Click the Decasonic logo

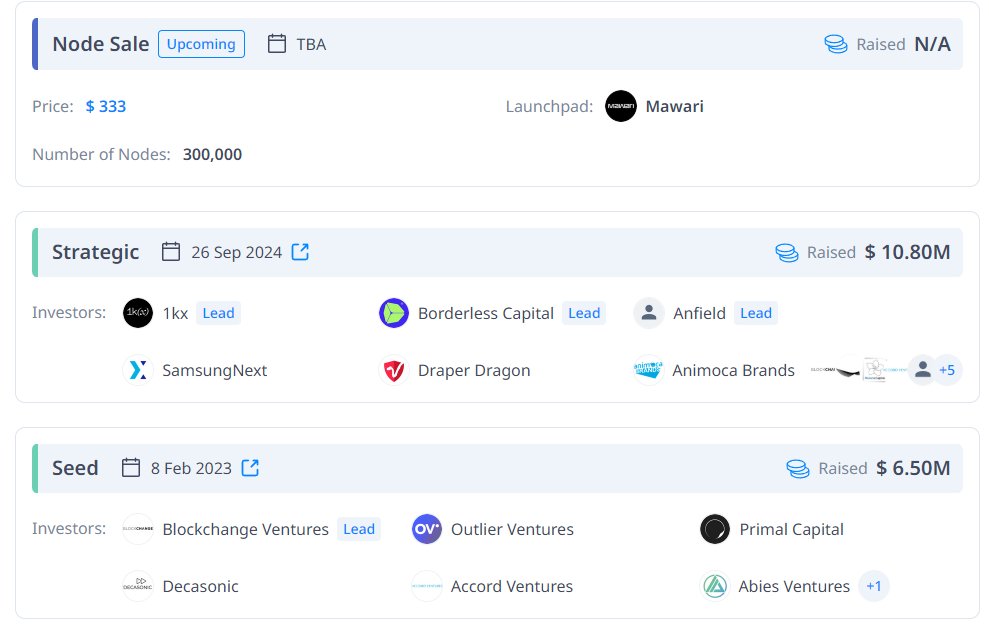(x=138, y=586)
